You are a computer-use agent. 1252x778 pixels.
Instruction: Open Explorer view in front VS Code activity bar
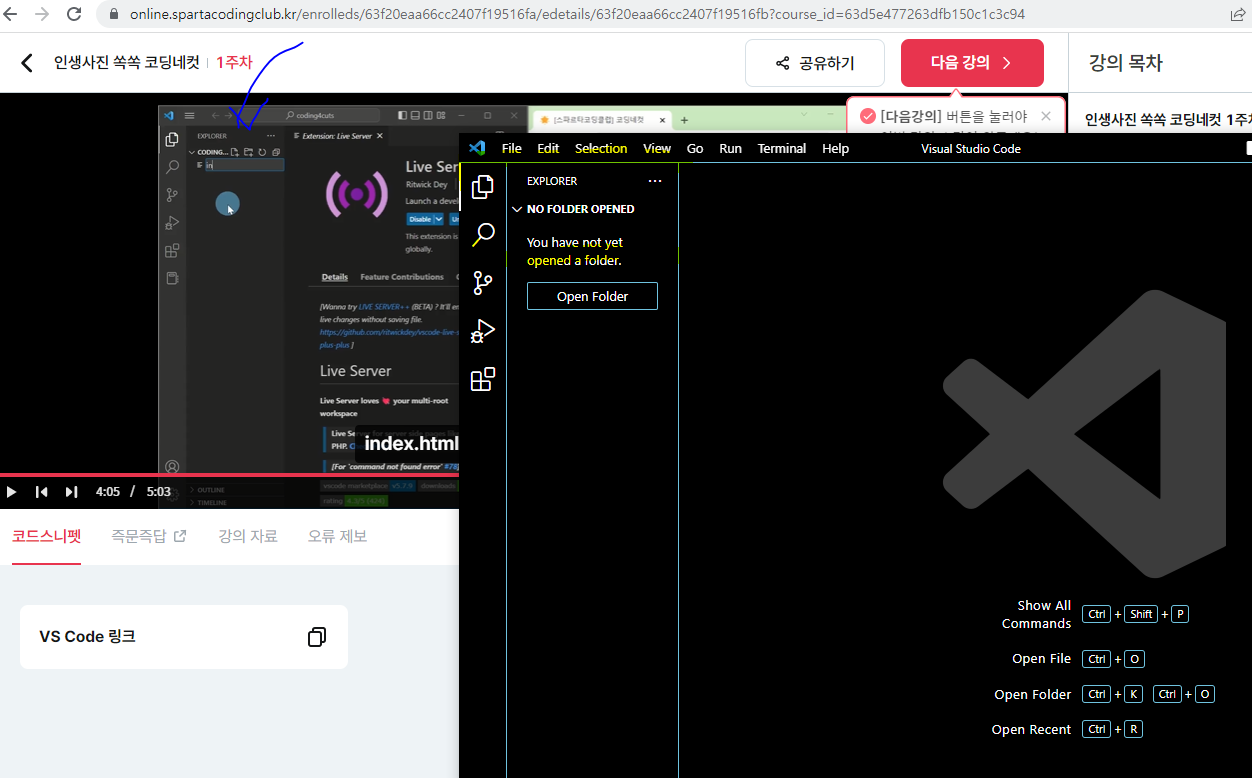tap(483, 187)
